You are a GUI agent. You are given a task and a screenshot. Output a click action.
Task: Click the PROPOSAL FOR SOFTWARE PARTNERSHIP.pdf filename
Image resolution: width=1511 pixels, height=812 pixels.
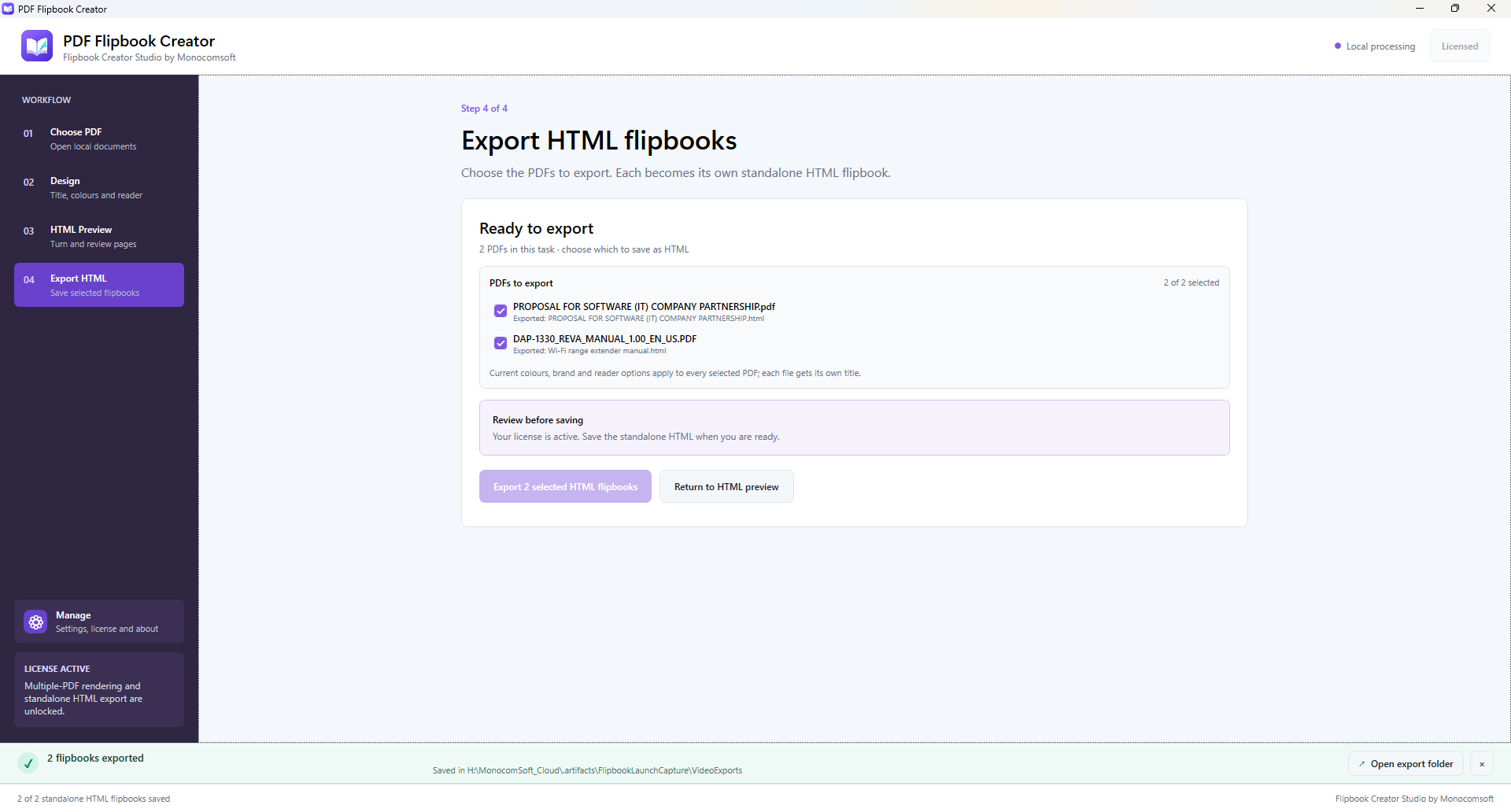click(x=644, y=307)
